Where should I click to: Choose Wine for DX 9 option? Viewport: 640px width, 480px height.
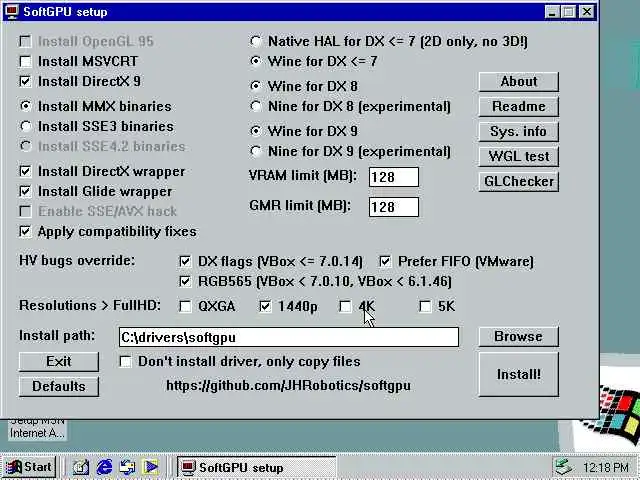[x=256, y=131]
